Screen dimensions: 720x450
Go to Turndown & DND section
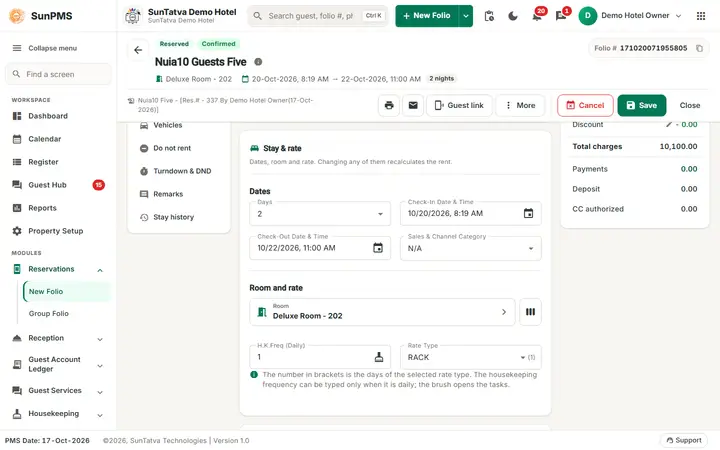click(179, 171)
